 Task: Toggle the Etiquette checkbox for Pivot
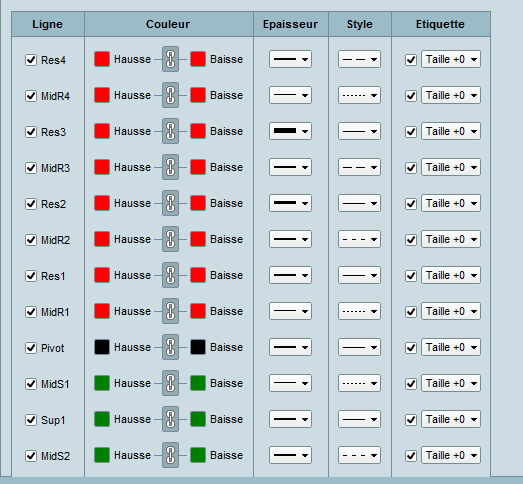pos(411,348)
